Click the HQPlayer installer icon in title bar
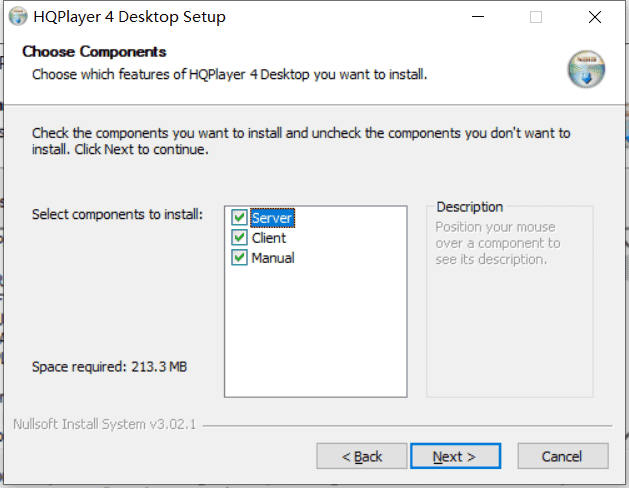 (x=18, y=16)
